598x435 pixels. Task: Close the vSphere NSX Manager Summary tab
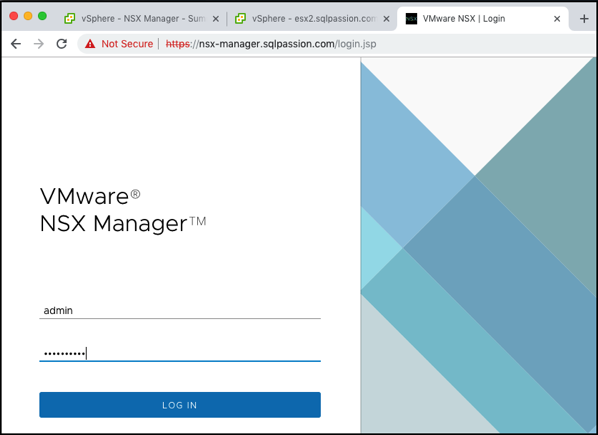(216, 19)
